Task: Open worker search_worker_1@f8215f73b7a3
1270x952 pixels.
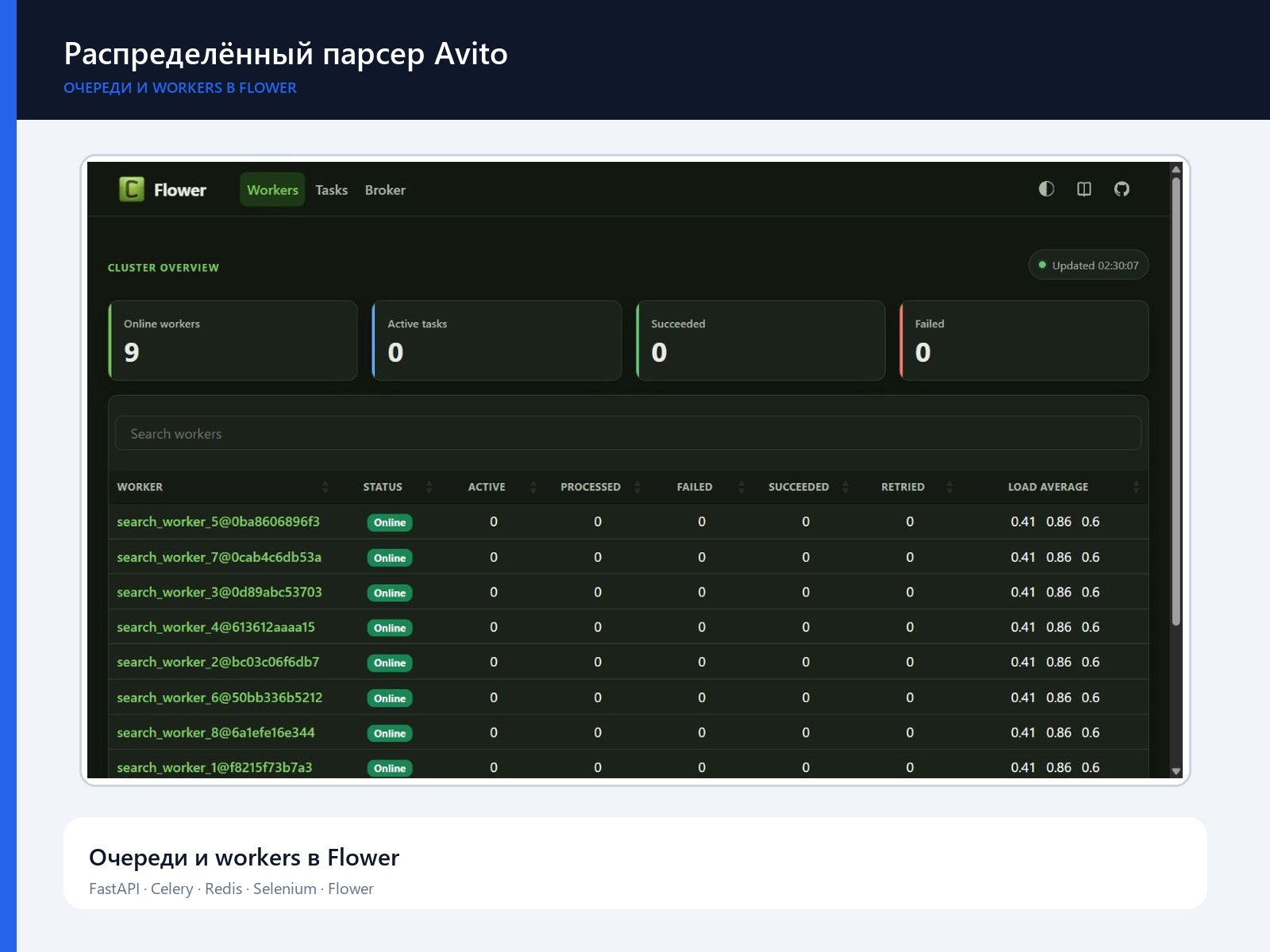Action: click(214, 768)
